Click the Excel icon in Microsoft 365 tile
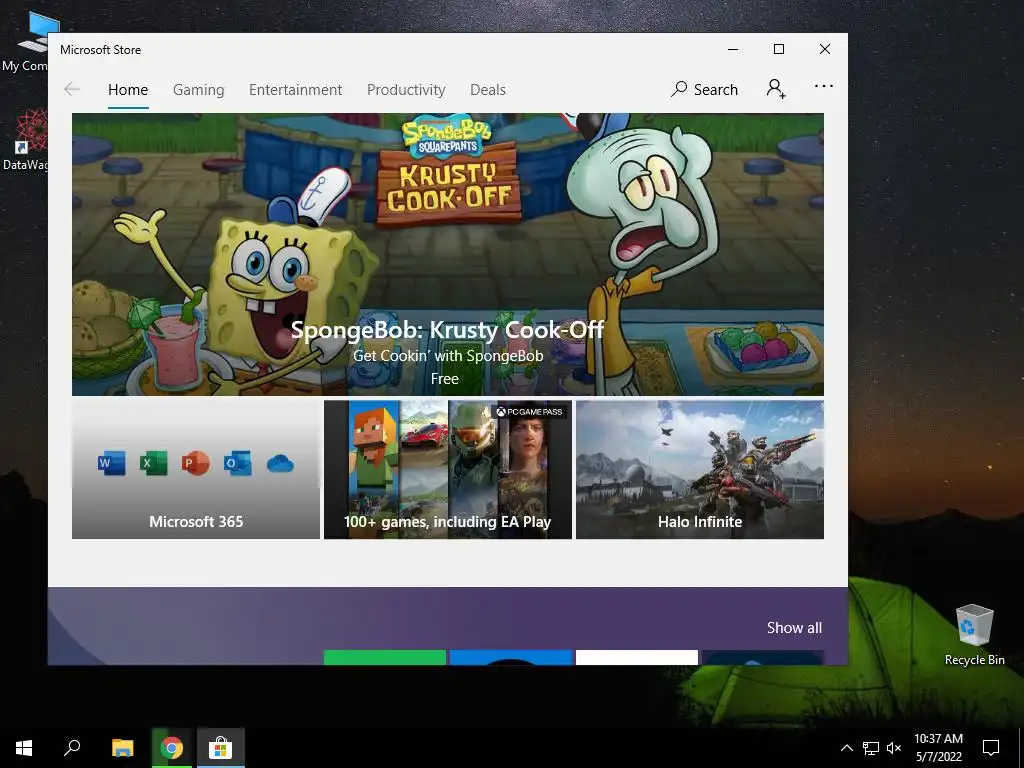Screen dimensions: 1024x768 point(153,463)
